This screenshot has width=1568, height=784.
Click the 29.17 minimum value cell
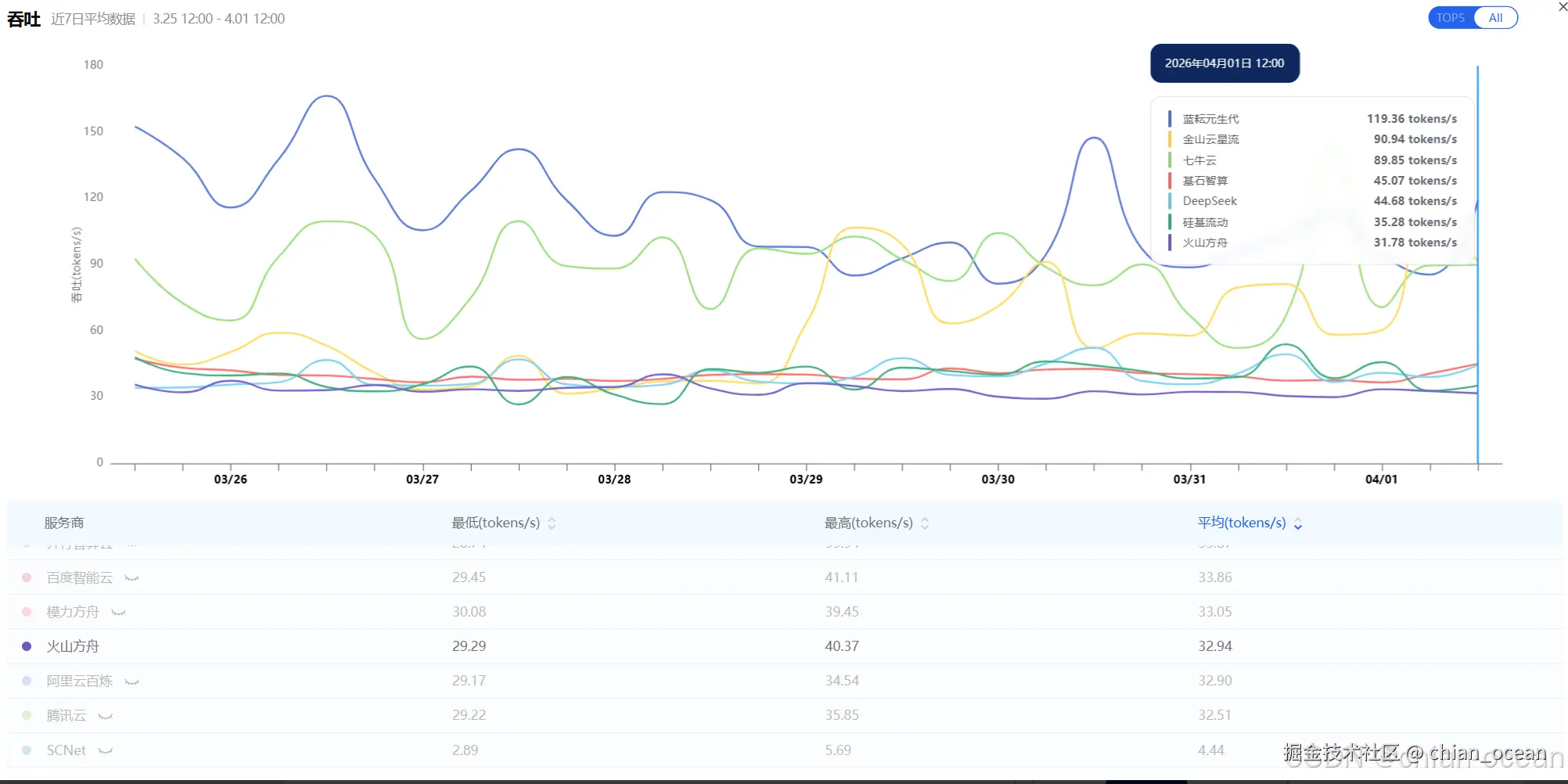point(469,681)
